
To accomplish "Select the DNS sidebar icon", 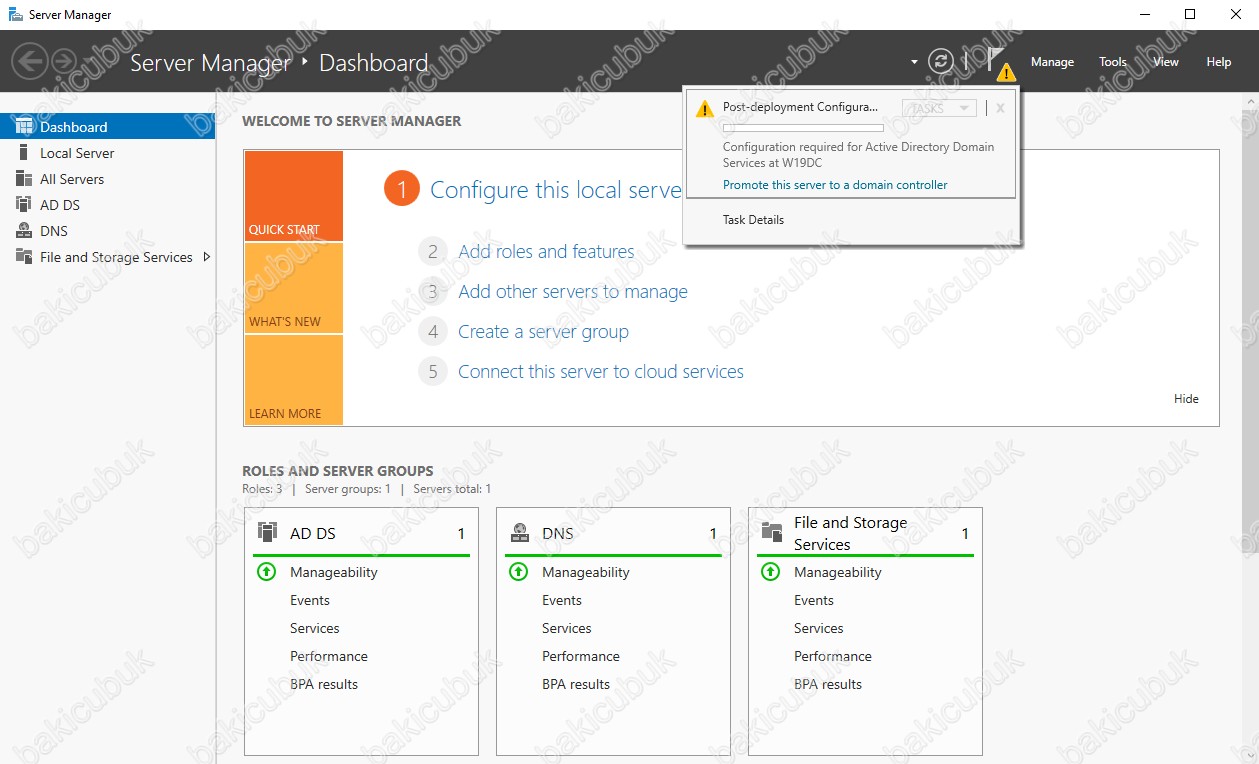I will [24, 231].
